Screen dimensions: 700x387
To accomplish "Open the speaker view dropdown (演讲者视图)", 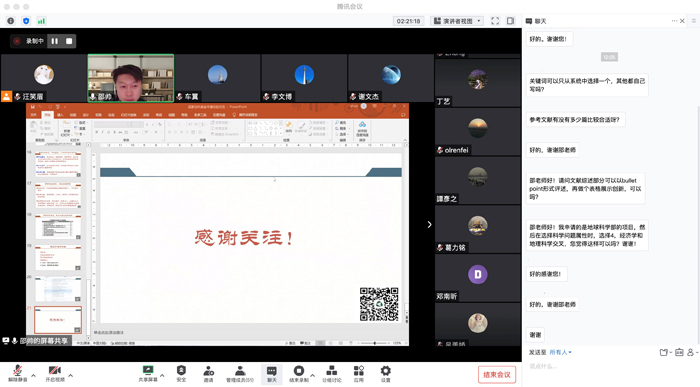I will pyautogui.click(x=457, y=21).
